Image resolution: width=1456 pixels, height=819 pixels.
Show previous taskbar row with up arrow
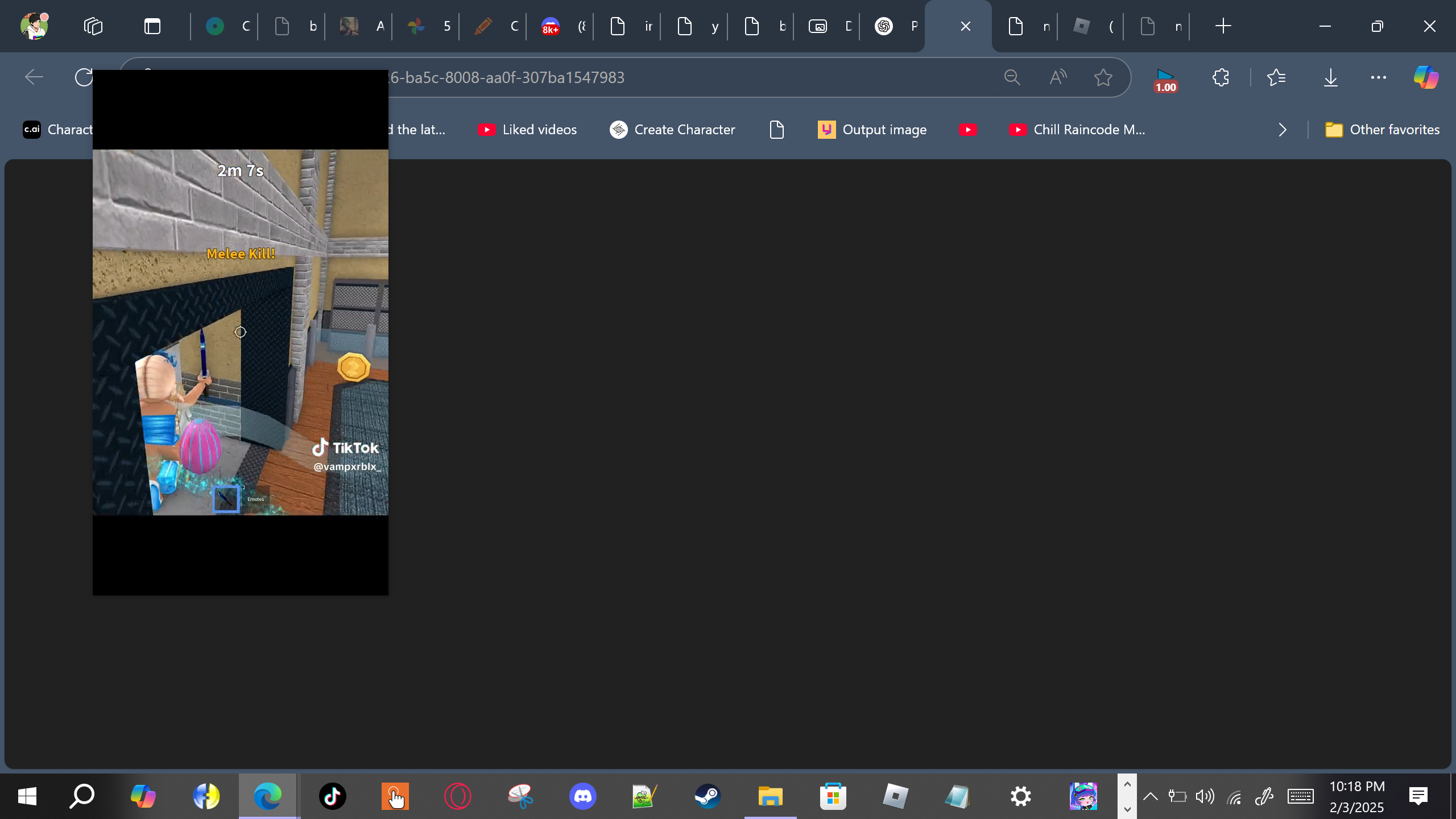pyautogui.click(x=1127, y=784)
